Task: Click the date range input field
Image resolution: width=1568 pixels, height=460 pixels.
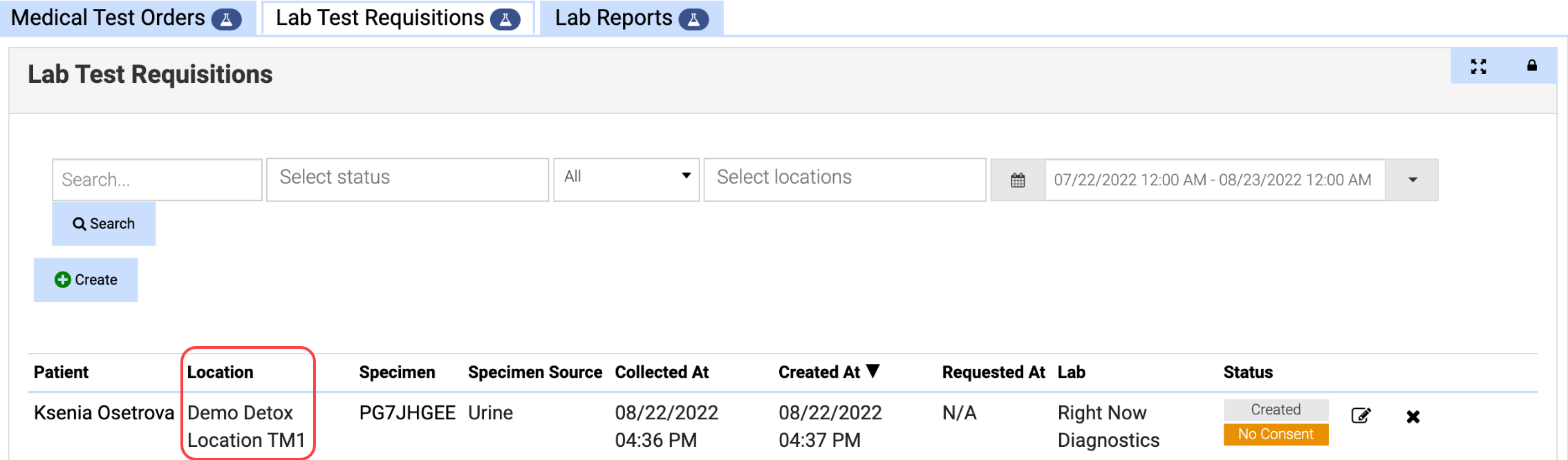Action: click(1214, 180)
